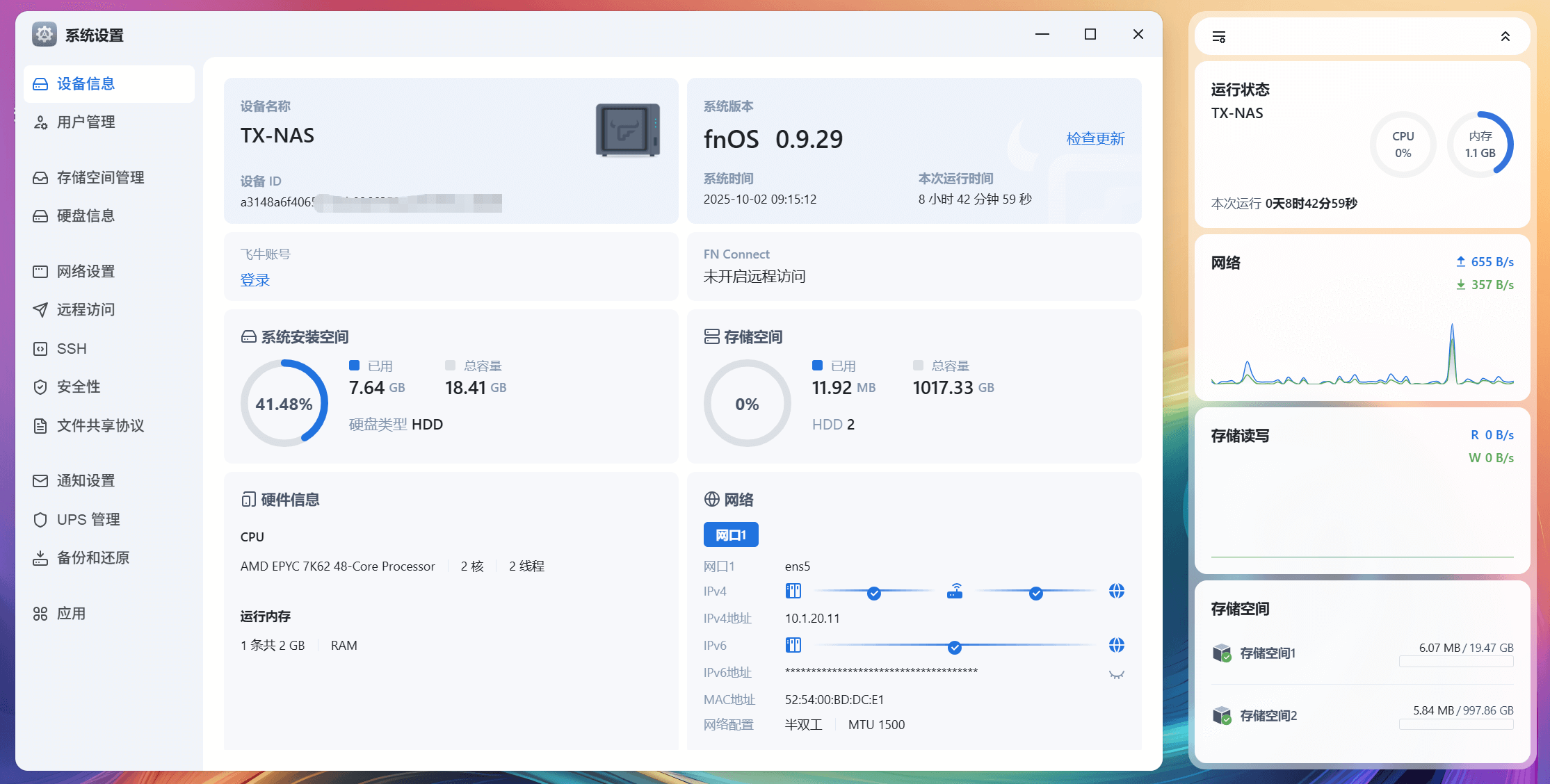Click the system settings gear icon
Screen dimensions: 1550x784
pos(45,34)
